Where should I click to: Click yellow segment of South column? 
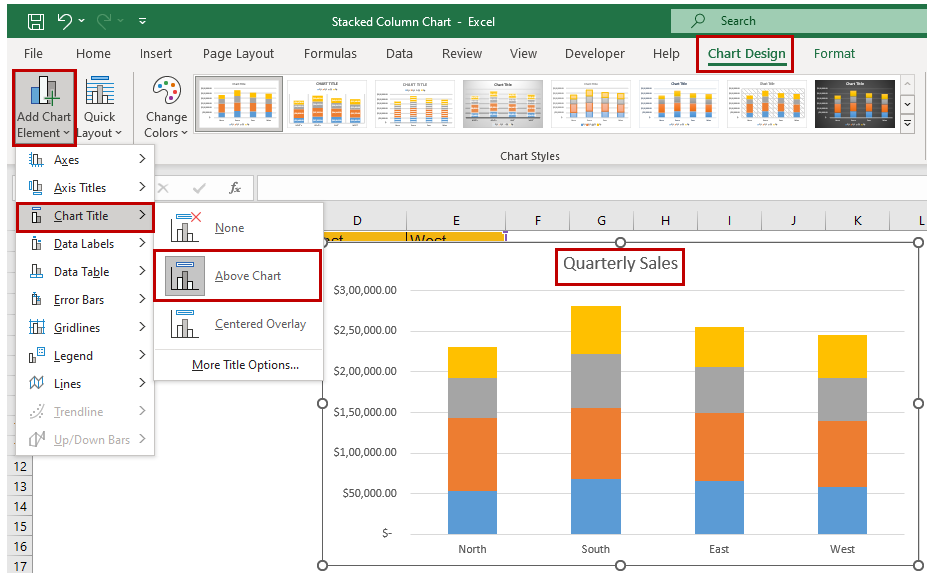click(x=596, y=330)
